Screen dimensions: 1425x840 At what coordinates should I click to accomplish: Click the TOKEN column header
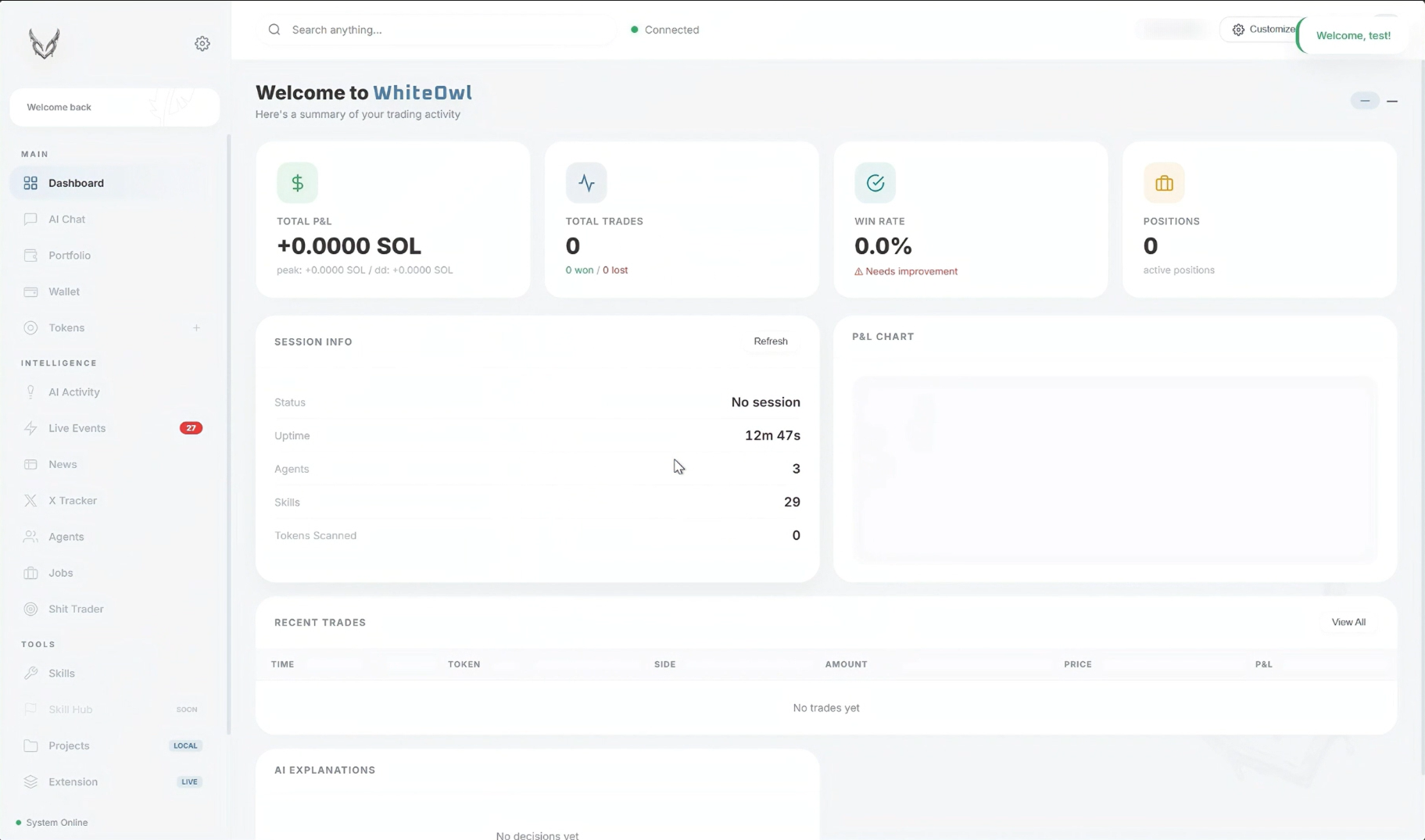464,664
